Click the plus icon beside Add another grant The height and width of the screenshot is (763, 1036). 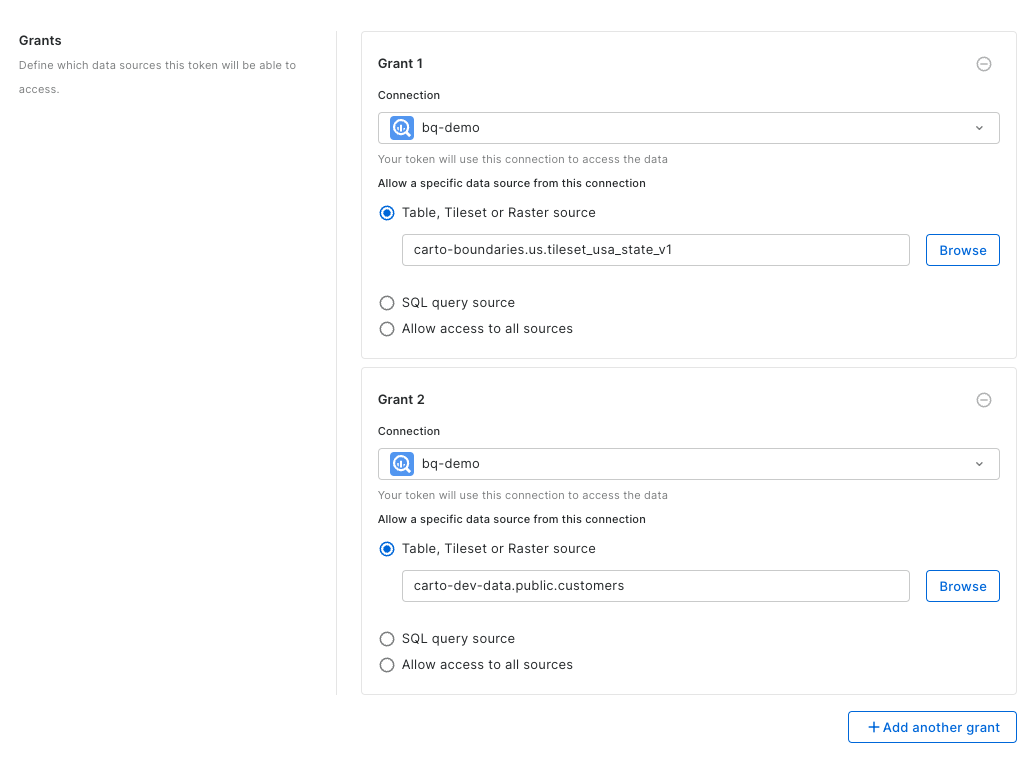pyautogui.click(x=873, y=727)
